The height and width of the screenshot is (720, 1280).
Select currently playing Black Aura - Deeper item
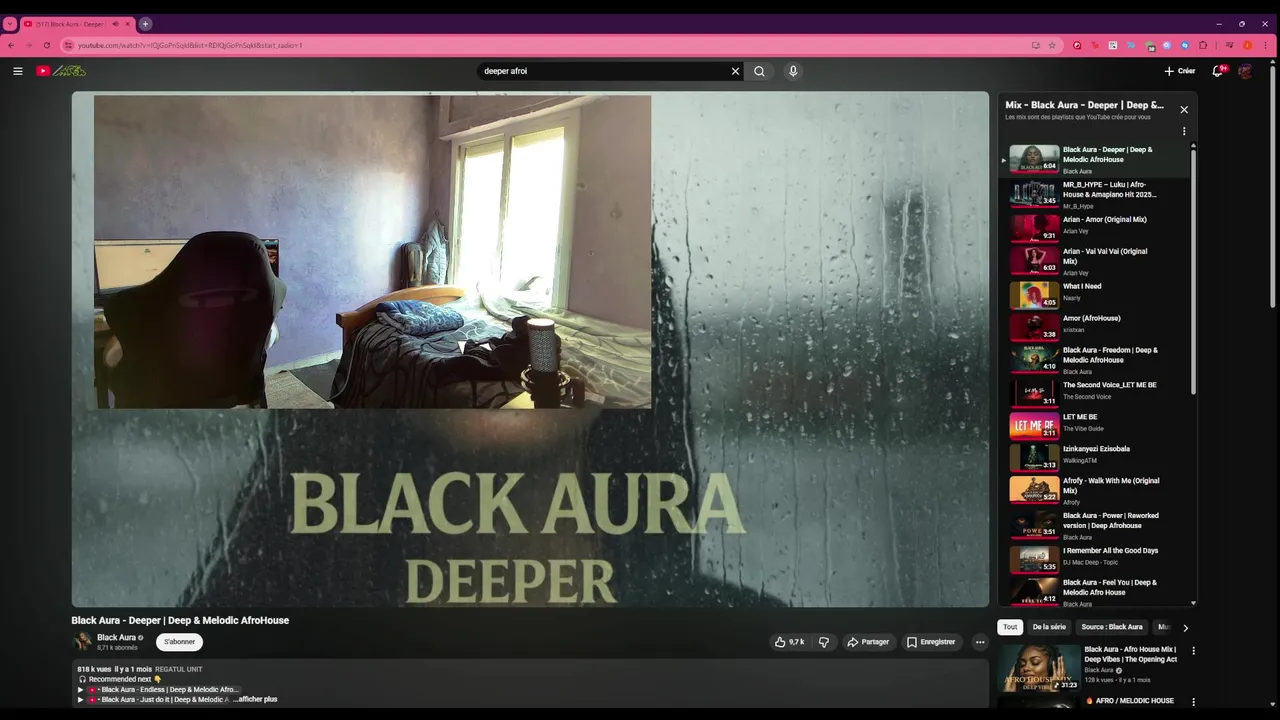pyautogui.click(x=1097, y=160)
